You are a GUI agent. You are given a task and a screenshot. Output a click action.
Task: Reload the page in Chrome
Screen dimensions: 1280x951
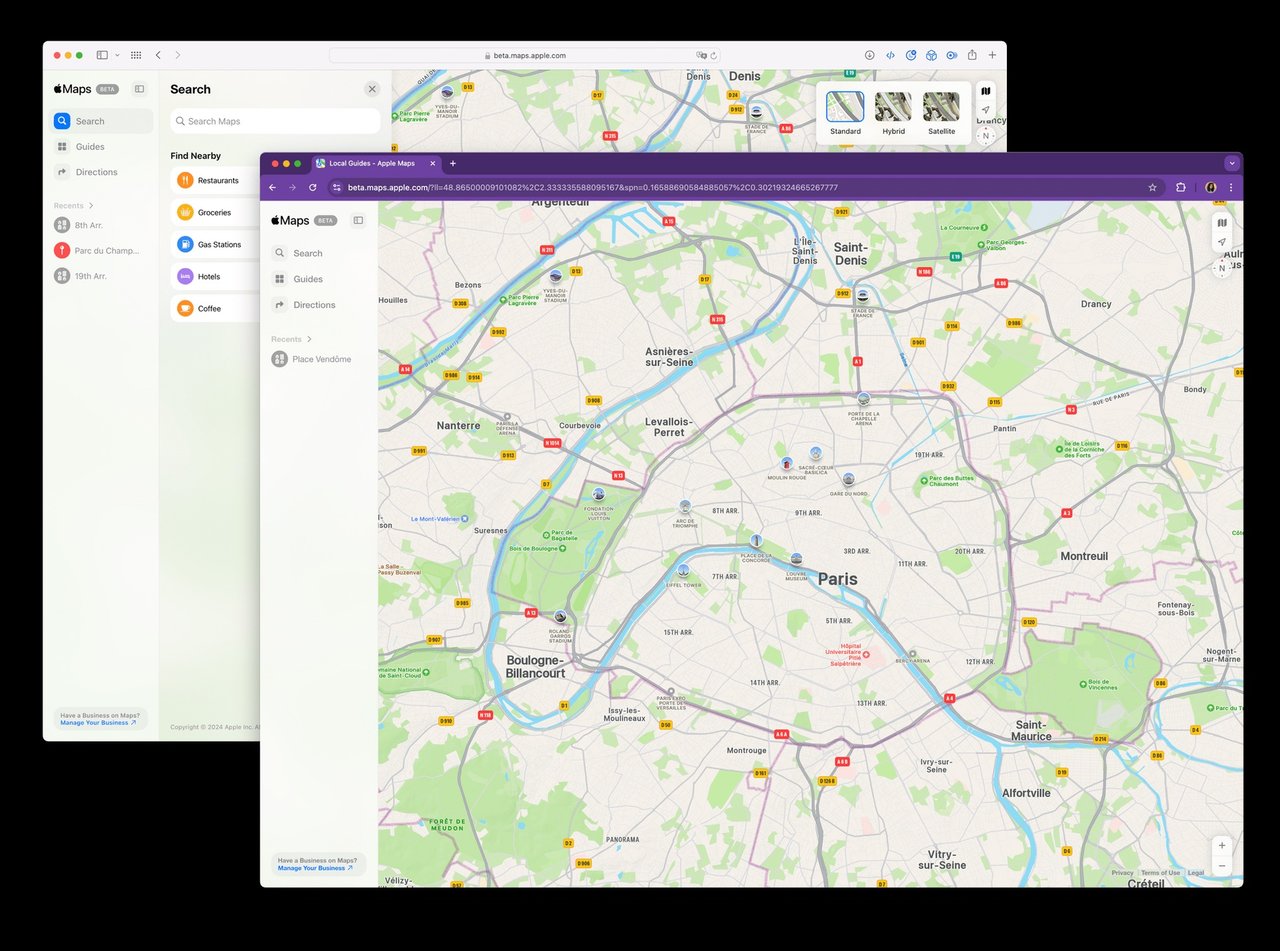[x=313, y=187]
